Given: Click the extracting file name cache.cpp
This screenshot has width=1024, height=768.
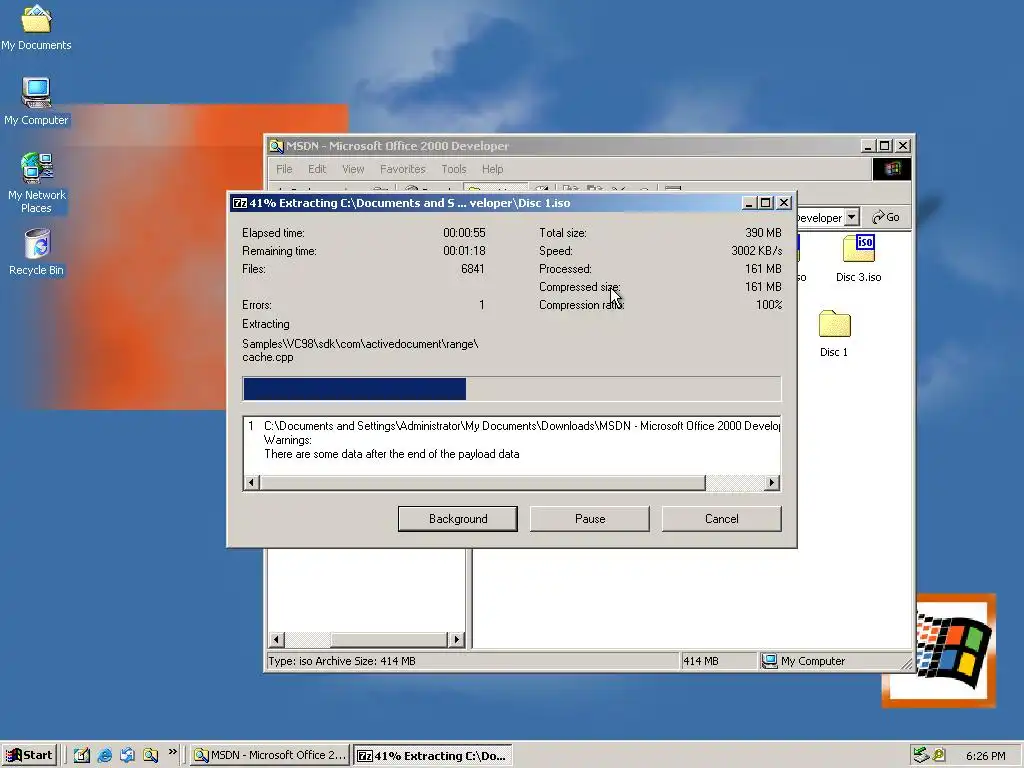Looking at the screenshot, I should 268,357.
